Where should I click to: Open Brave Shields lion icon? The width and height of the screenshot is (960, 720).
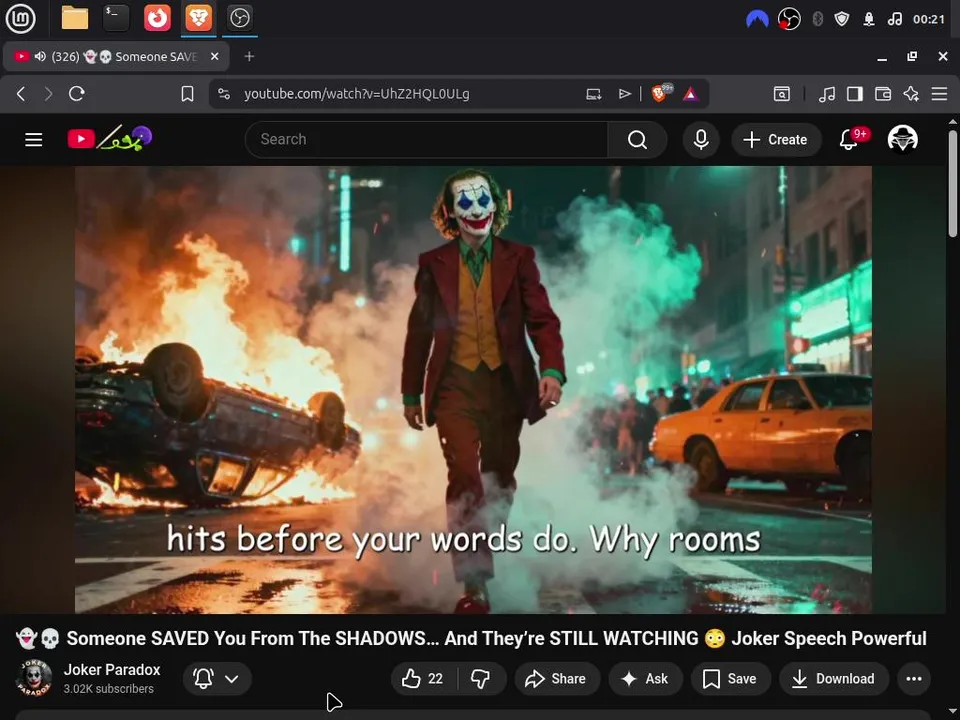(x=661, y=93)
